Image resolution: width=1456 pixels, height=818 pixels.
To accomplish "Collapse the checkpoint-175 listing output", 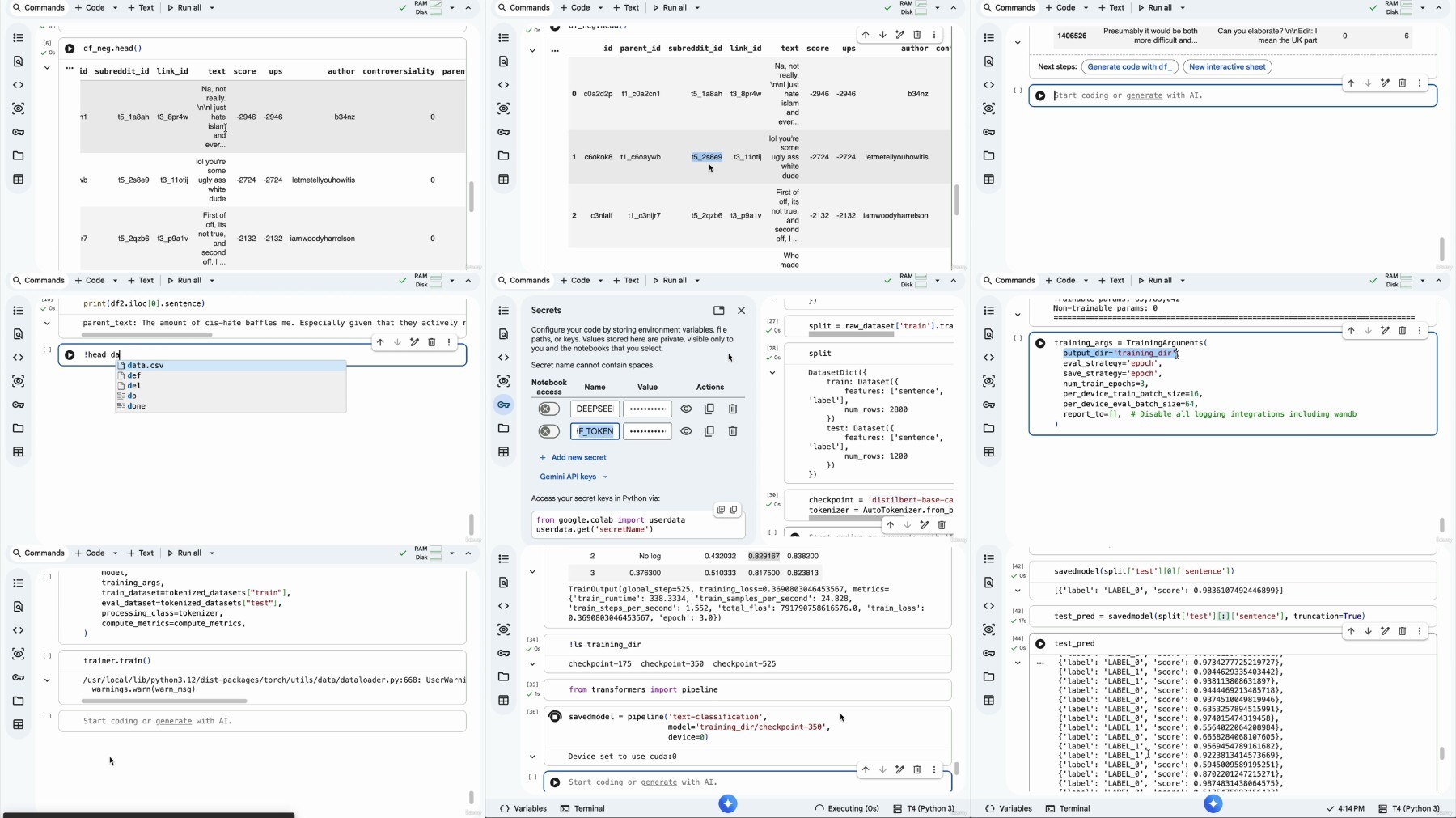I will 532,664.
